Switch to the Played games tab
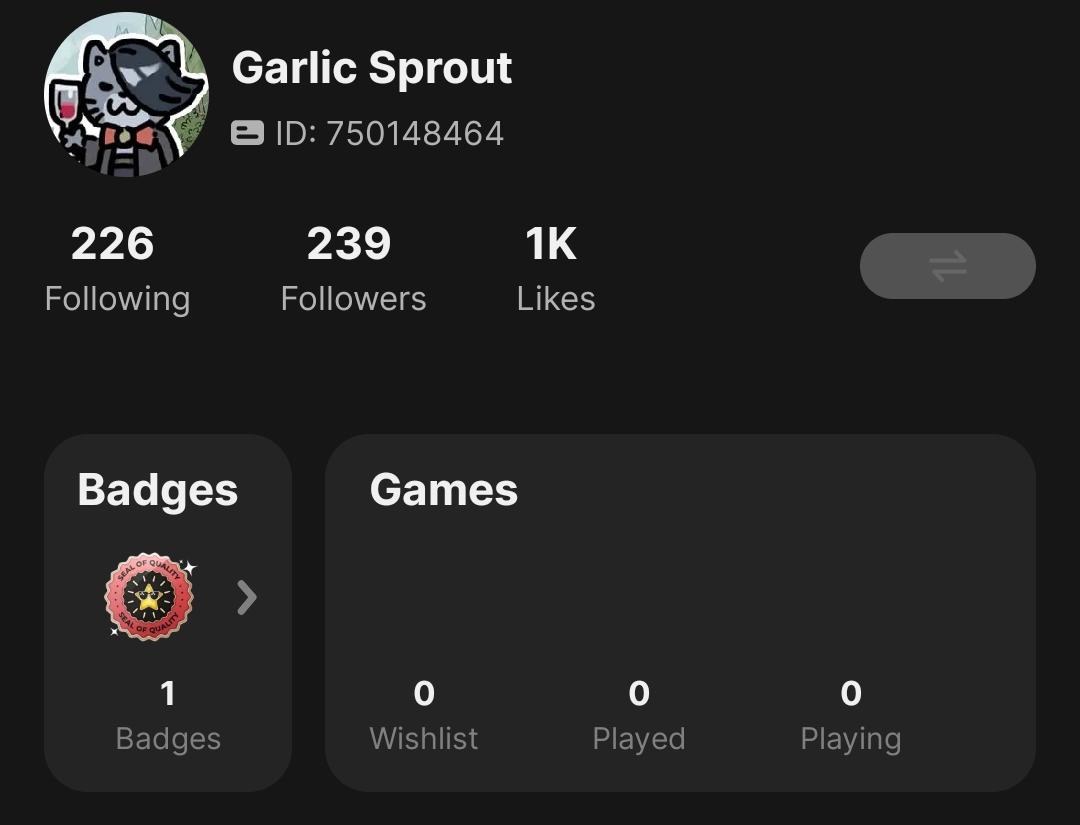This screenshot has height=825, width=1080. click(x=639, y=739)
